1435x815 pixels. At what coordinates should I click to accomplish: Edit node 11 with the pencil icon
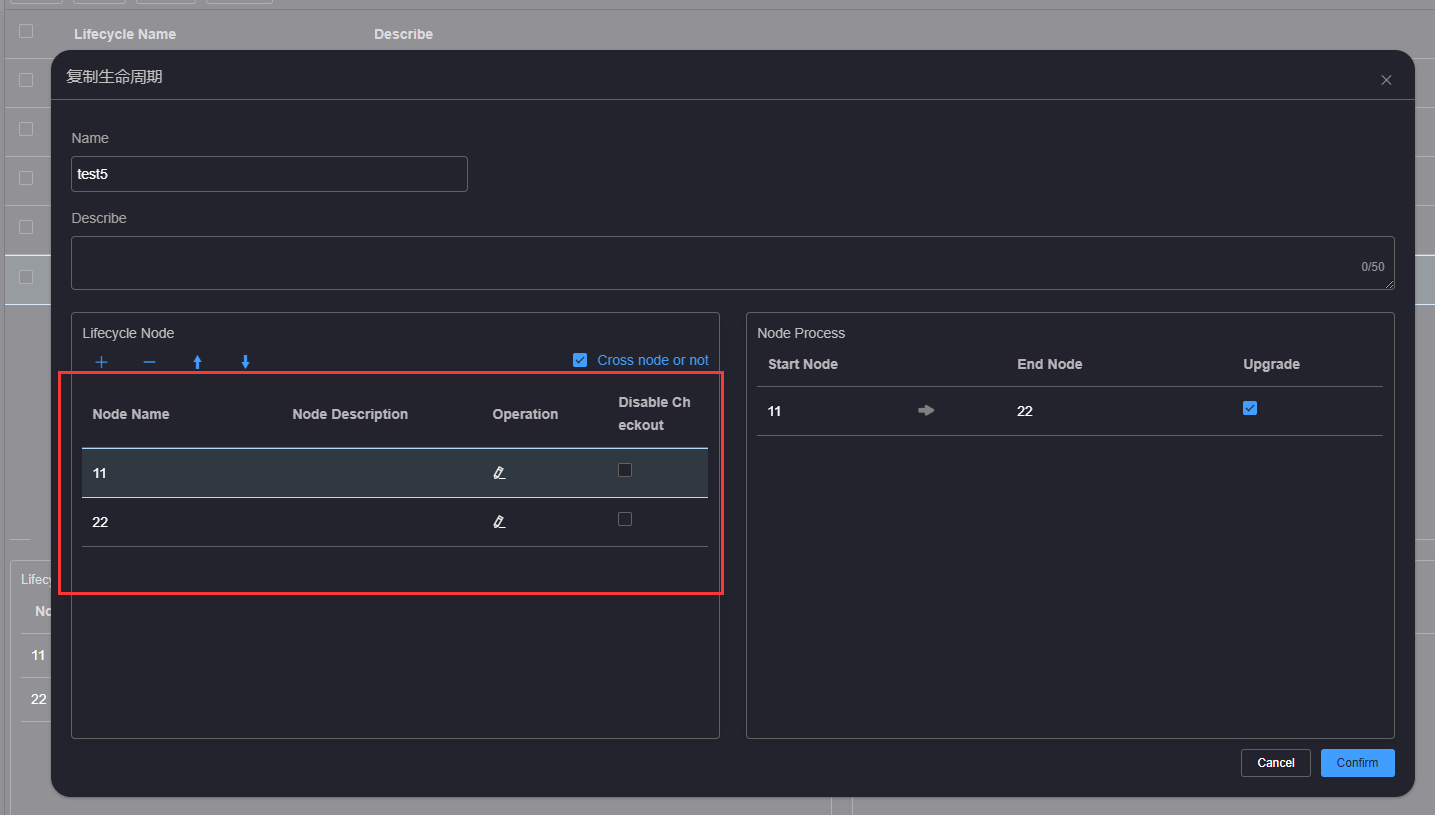[499, 472]
